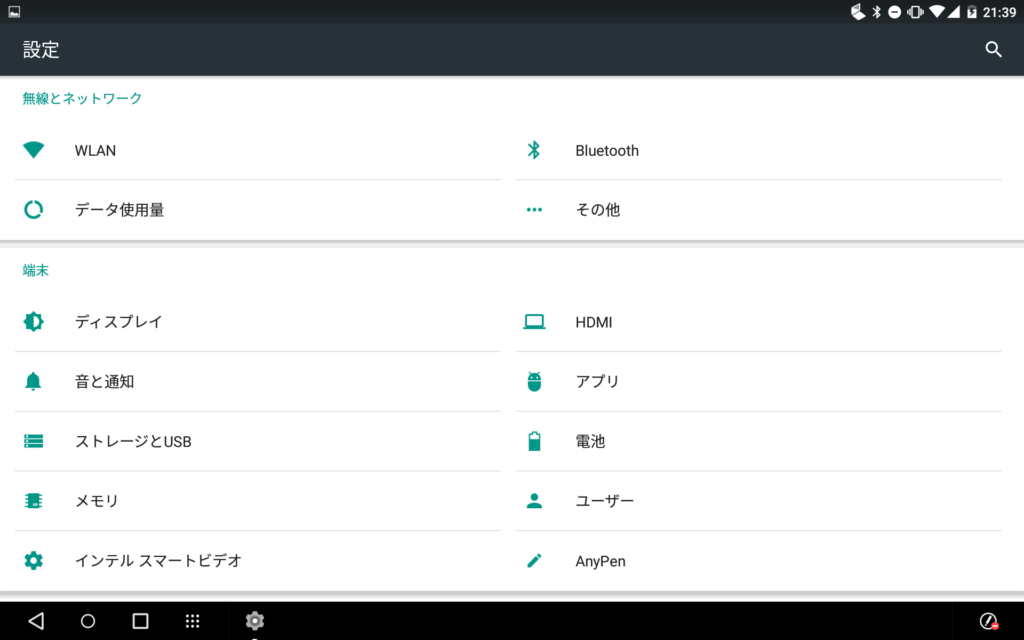1024x640 pixels.
Task: Tap the ユーザー person icon
Action: [x=534, y=501]
